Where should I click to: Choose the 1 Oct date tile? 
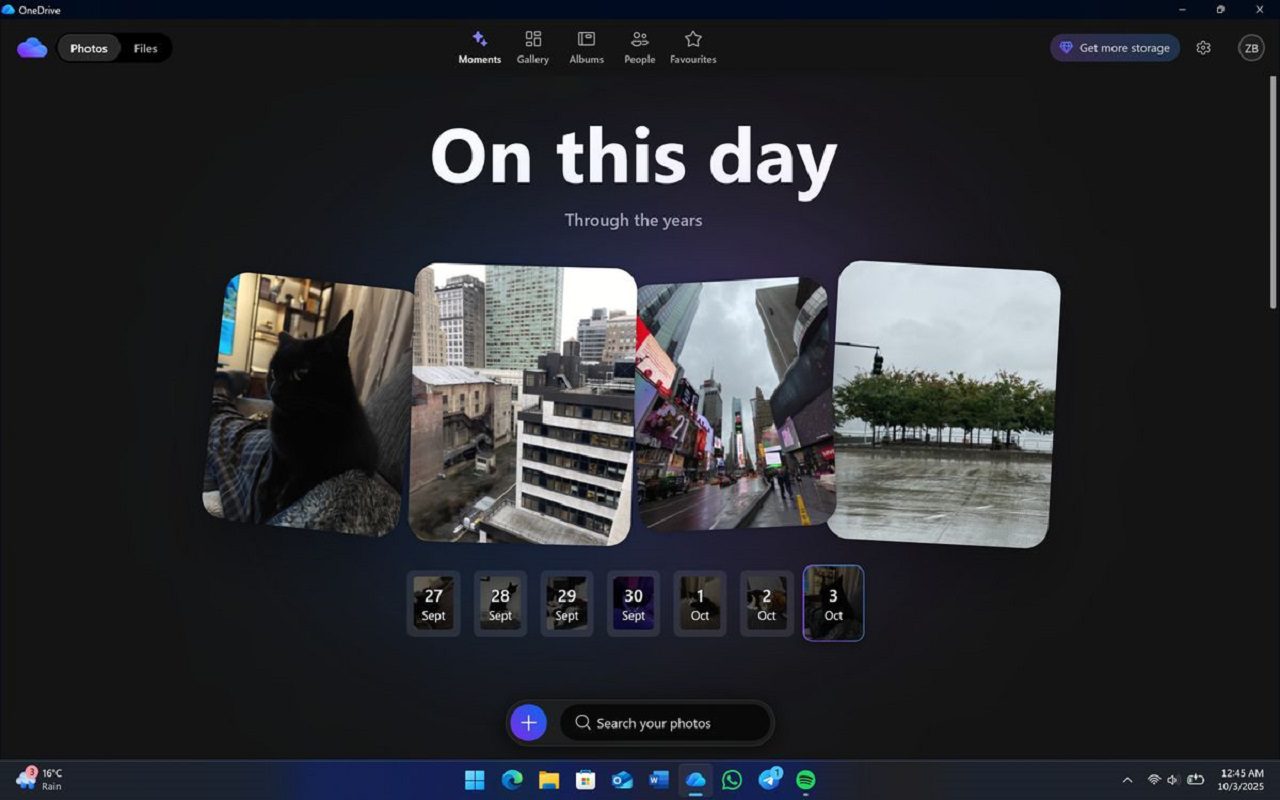tap(699, 604)
